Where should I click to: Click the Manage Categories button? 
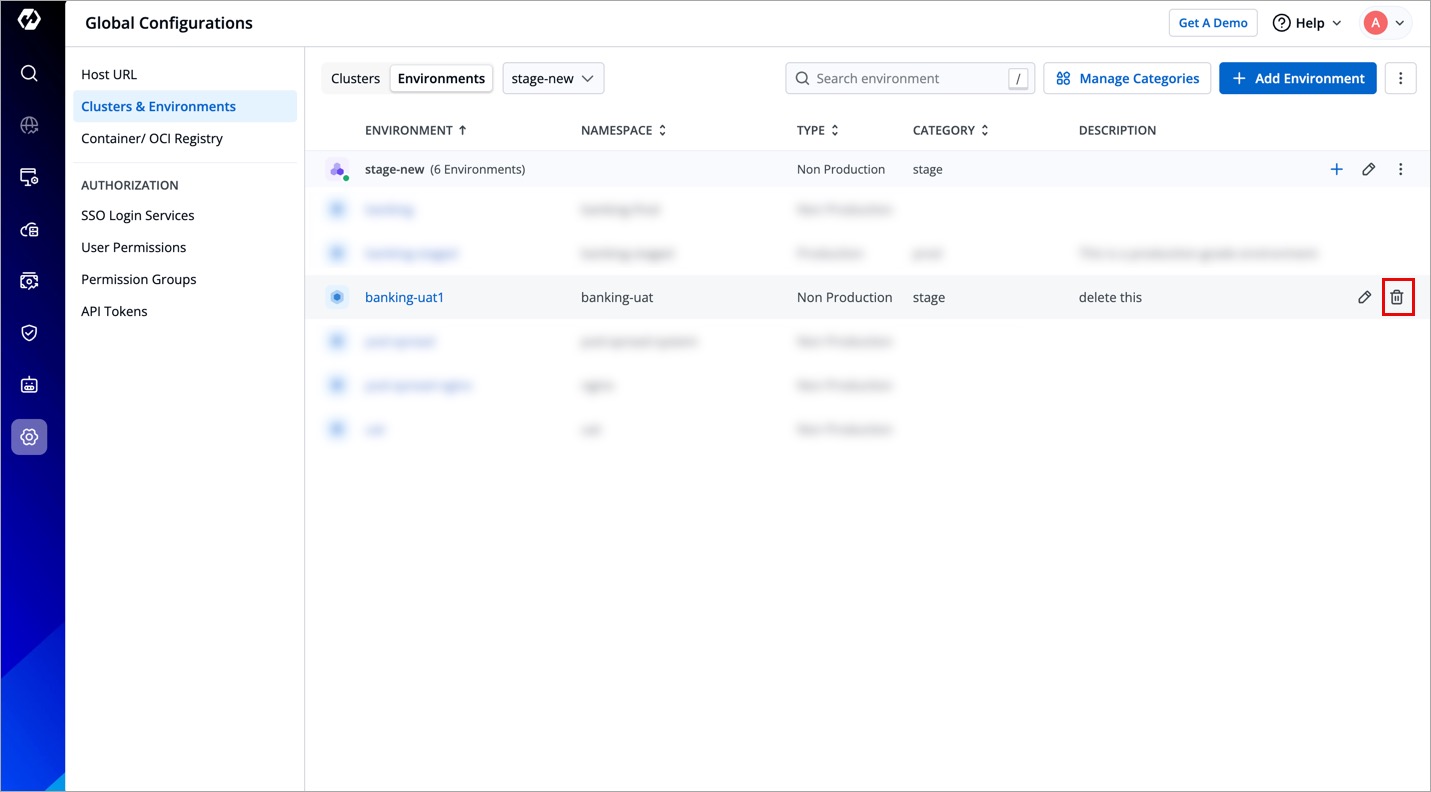1127,78
